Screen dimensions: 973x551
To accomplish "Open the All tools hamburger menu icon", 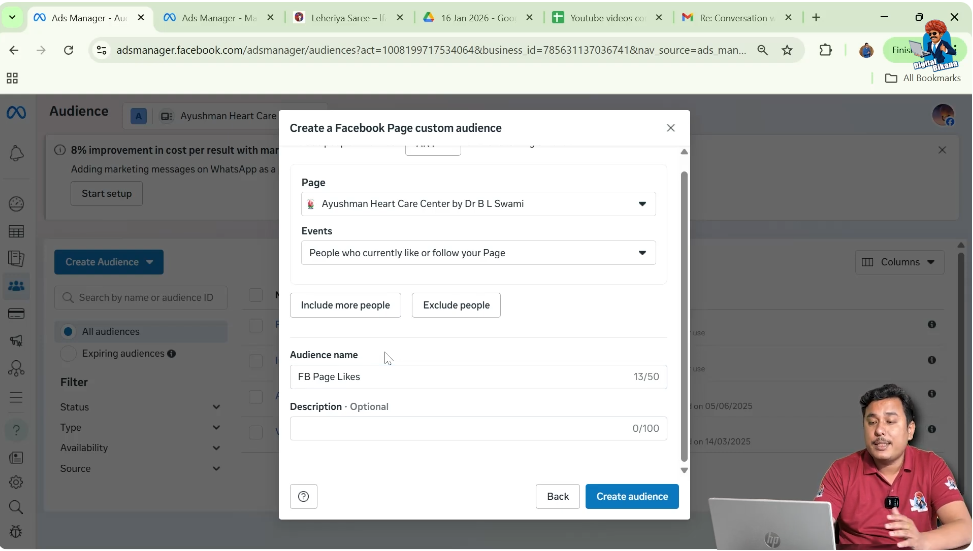I will [16, 397].
